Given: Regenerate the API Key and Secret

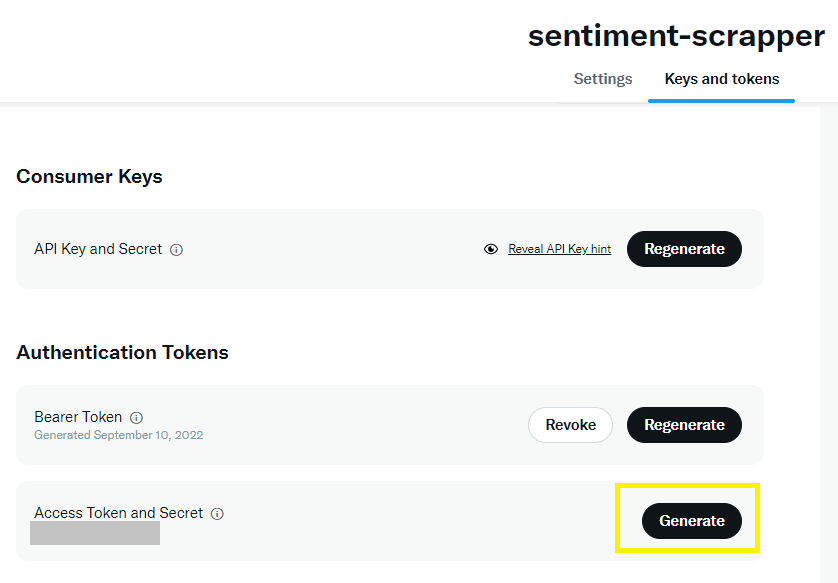Looking at the screenshot, I should click(684, 249).
